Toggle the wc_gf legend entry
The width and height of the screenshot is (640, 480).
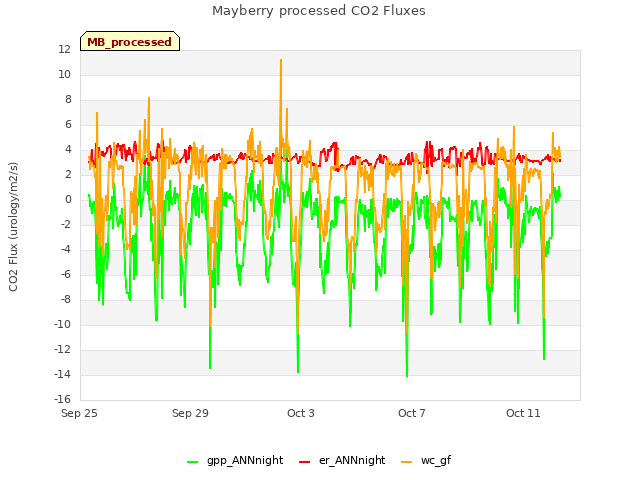pyautogui.click(x=426, y=461)
